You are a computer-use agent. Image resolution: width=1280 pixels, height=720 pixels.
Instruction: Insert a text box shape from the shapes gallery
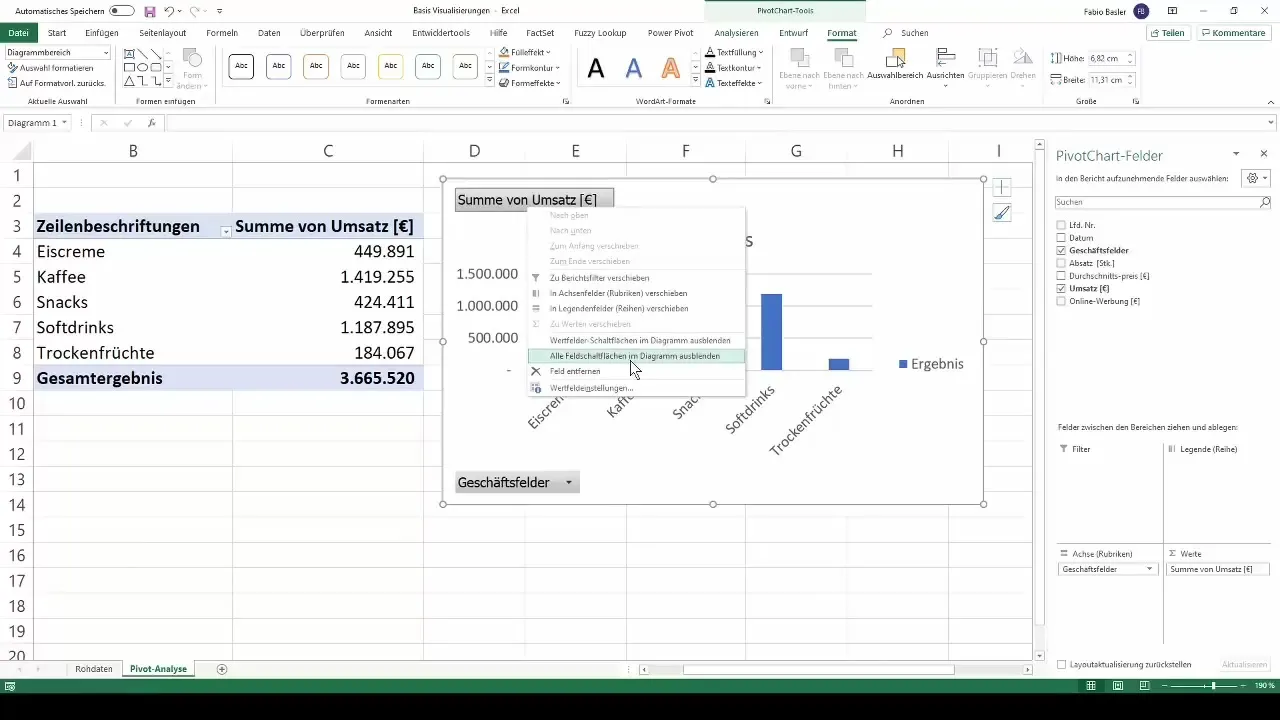tap(130, 54)
